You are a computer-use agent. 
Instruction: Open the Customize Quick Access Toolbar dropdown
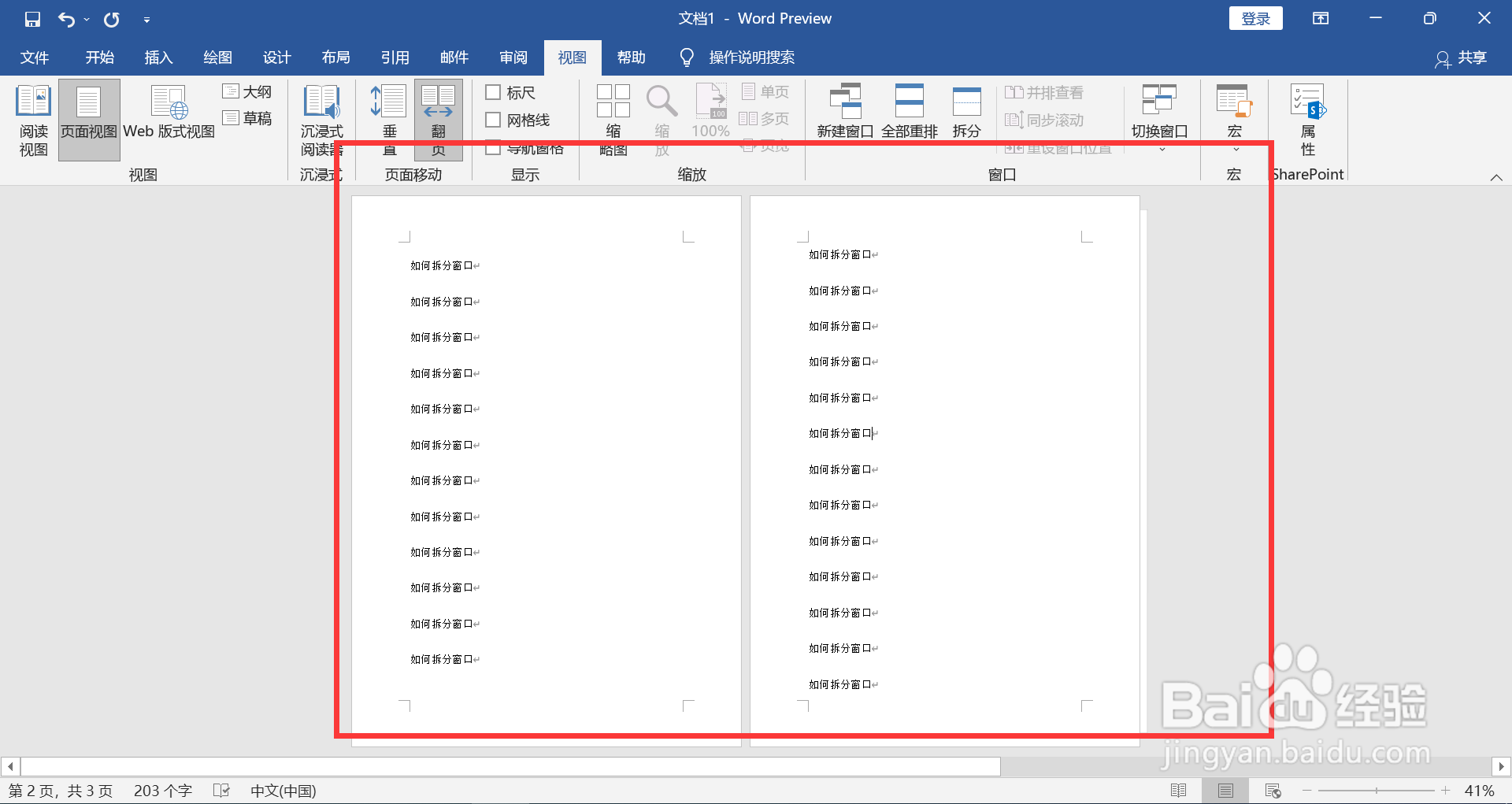[x=146, y=20]
